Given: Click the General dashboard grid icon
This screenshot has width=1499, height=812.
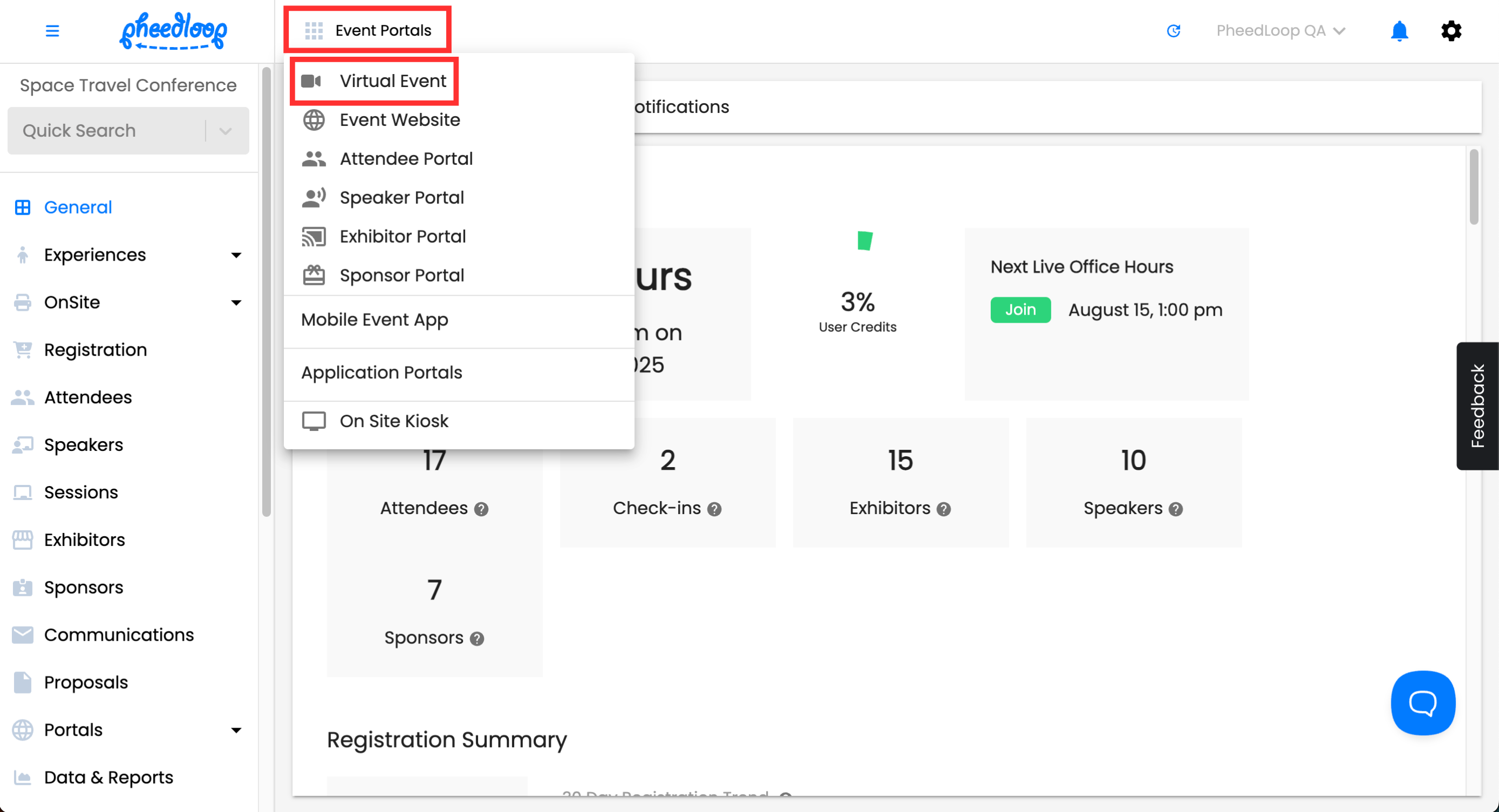Looking at the screenshot, I should (22, 208).
